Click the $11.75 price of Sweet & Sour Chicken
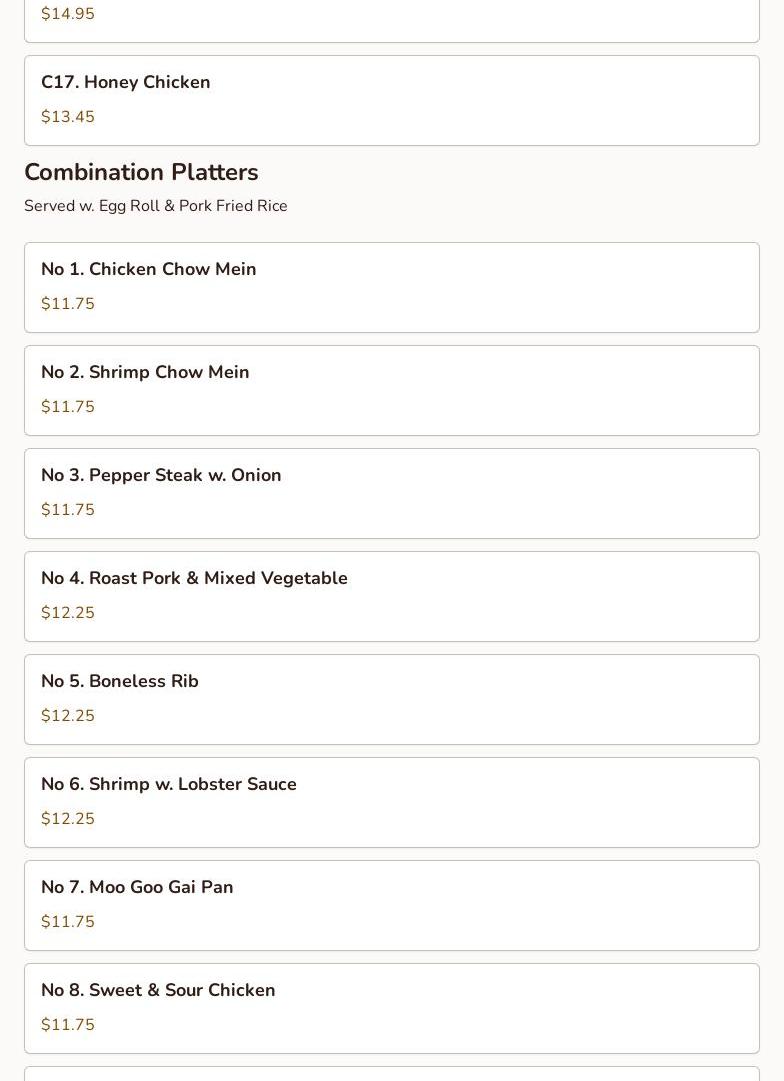Viewport: 784px width, 1081px height. [68, 1024]
